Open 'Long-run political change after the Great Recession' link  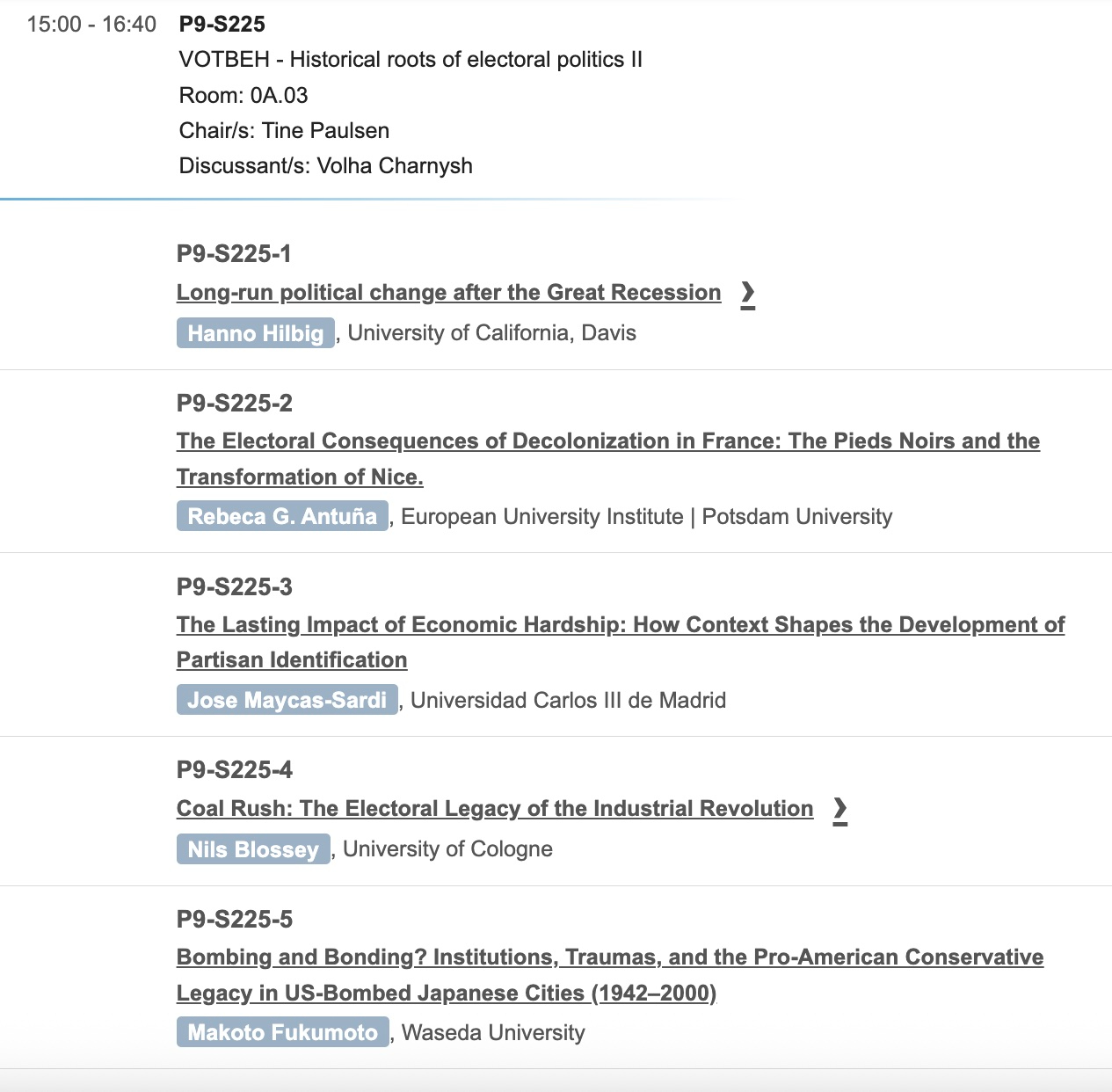pyautogui.click(x=448, y=293)
